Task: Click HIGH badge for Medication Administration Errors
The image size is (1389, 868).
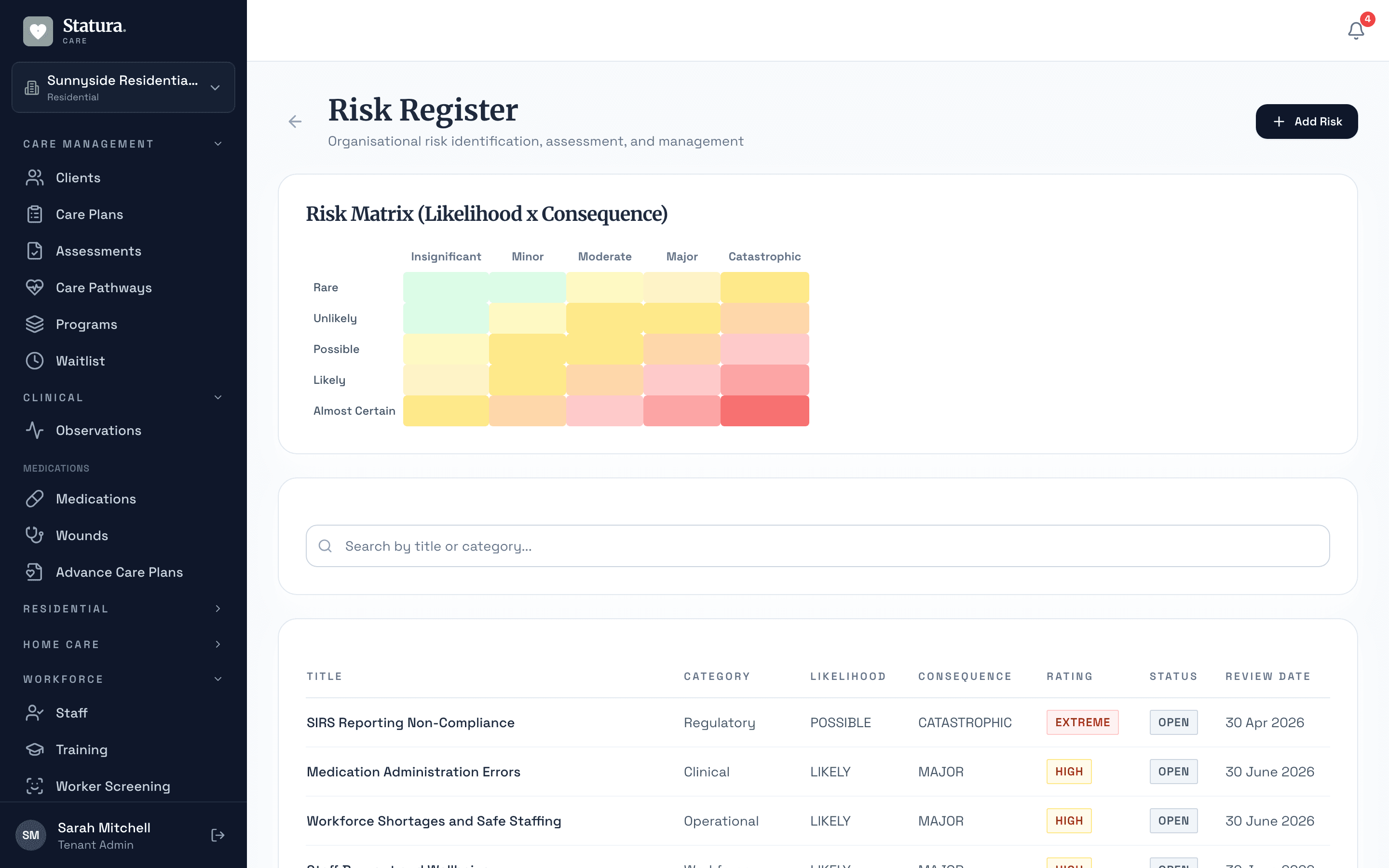Action: click(1069, 772)
